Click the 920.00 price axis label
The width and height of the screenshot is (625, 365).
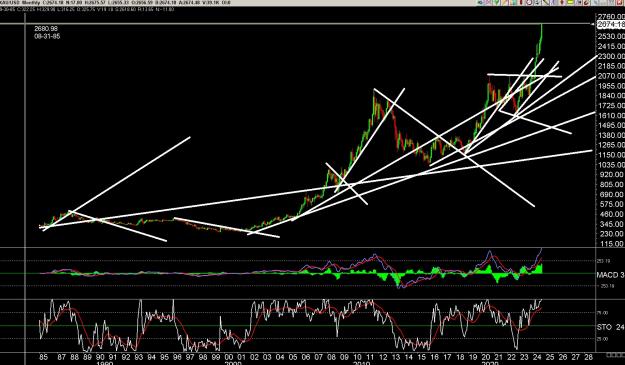[612, 175]
